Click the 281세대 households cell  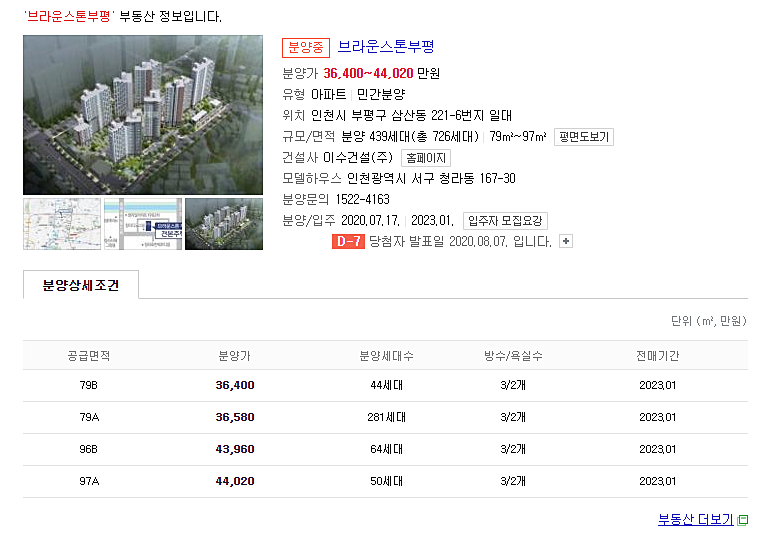[x=387, y=417]
